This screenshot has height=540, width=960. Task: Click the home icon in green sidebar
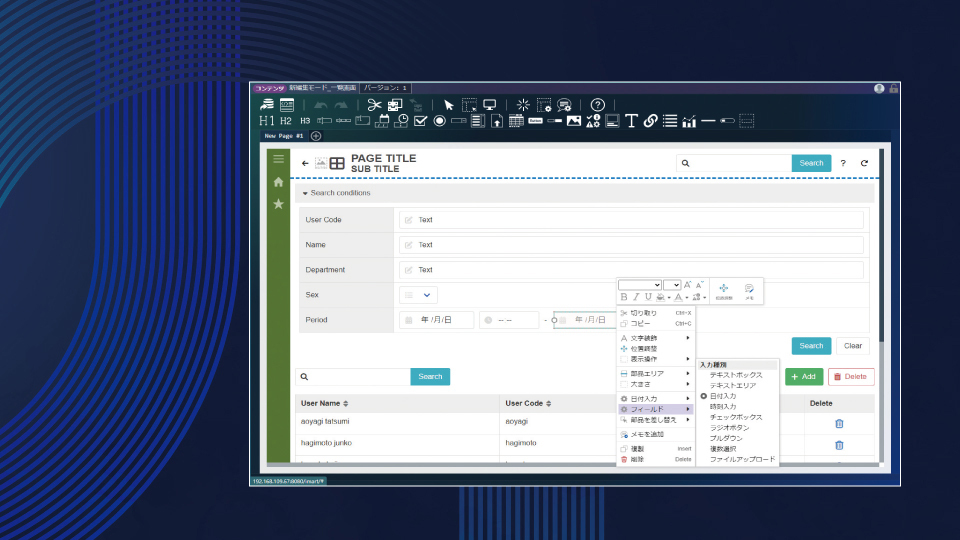278,182
